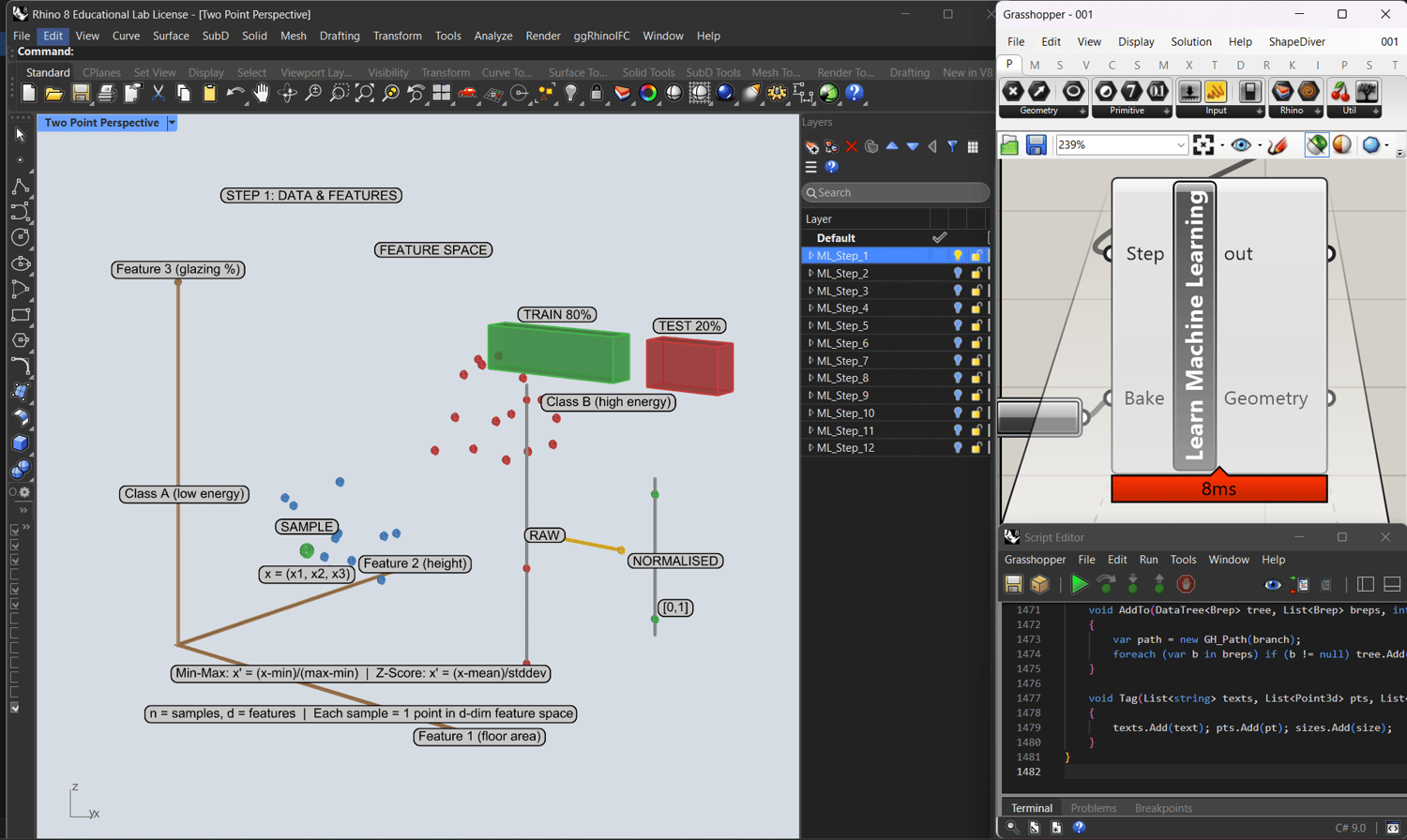Click the layer Search field

coord(896,192)
